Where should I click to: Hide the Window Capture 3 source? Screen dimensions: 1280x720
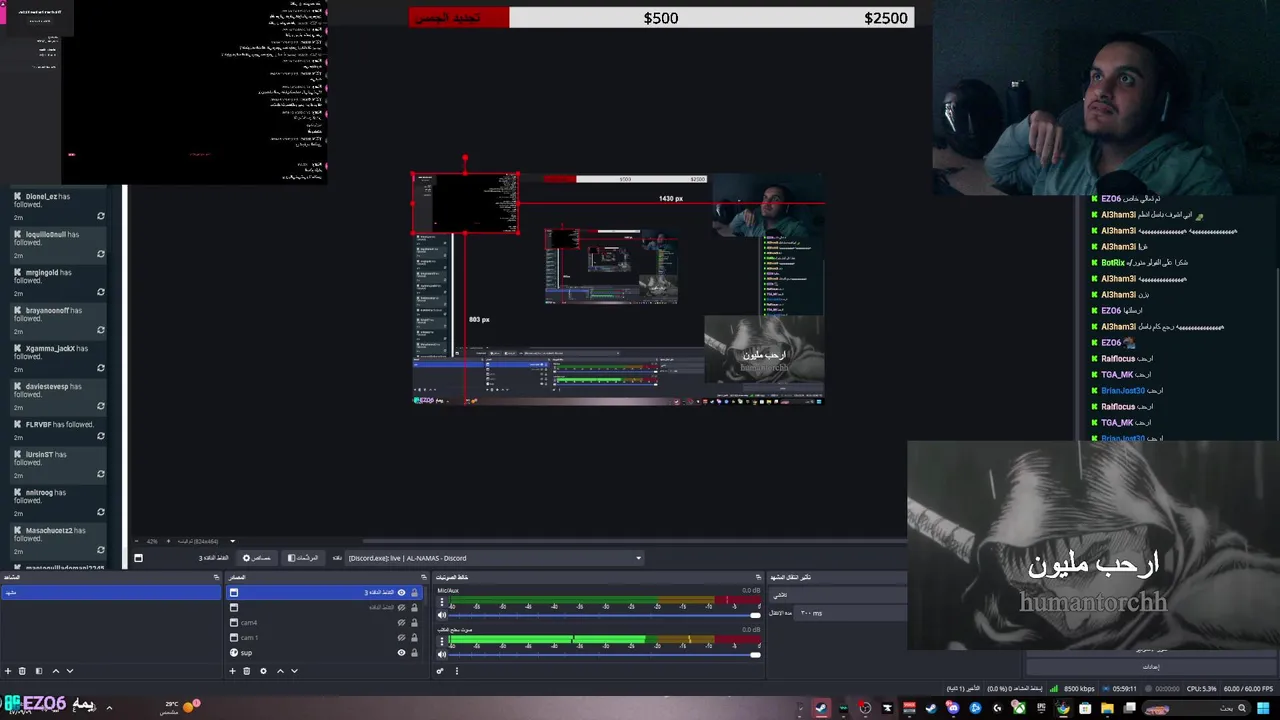tap(401, 592)
